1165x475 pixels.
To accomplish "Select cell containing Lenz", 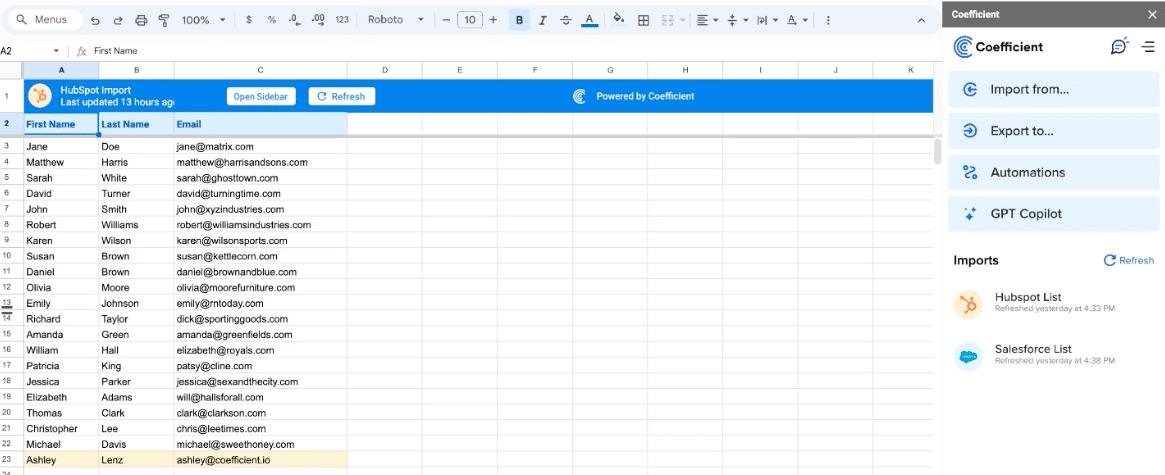I will pyautogui.click(x=137, y=460).
